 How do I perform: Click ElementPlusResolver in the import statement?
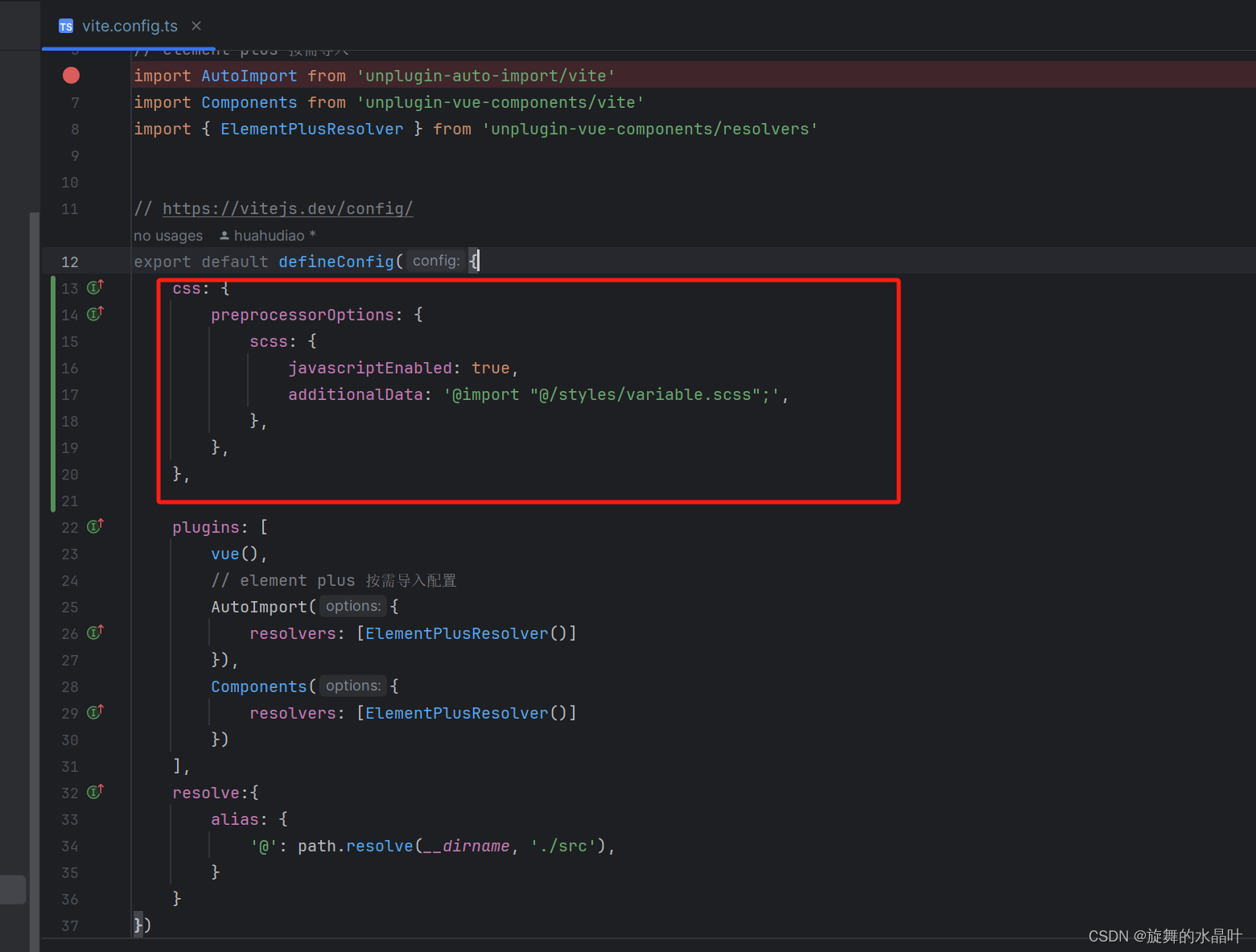[x=312, y=129]
